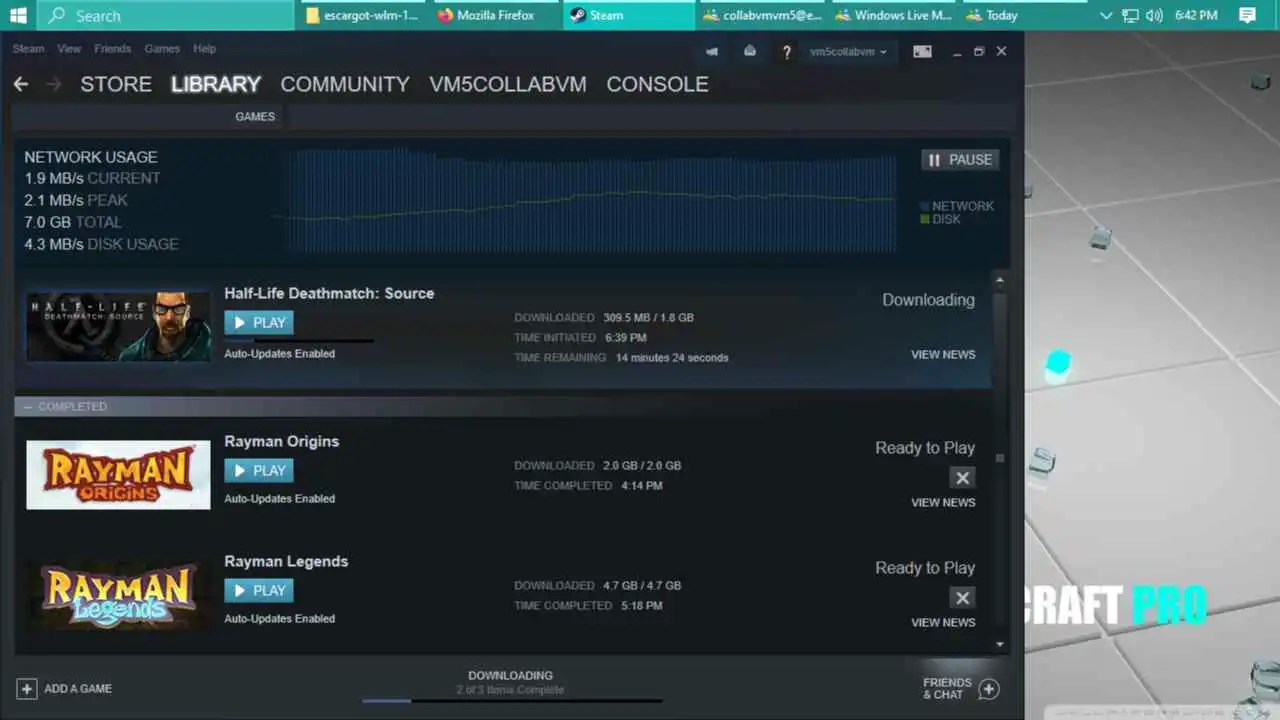The width and height of the screenshot is (1280, 720).
Task: Open the network tray icon
Action: 1130,15
